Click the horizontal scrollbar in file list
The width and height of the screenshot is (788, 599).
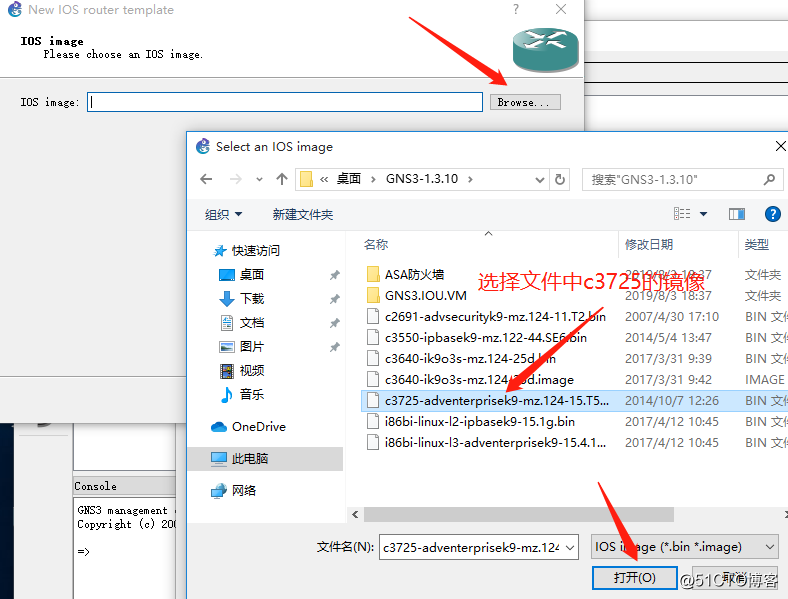coord(519,514)
